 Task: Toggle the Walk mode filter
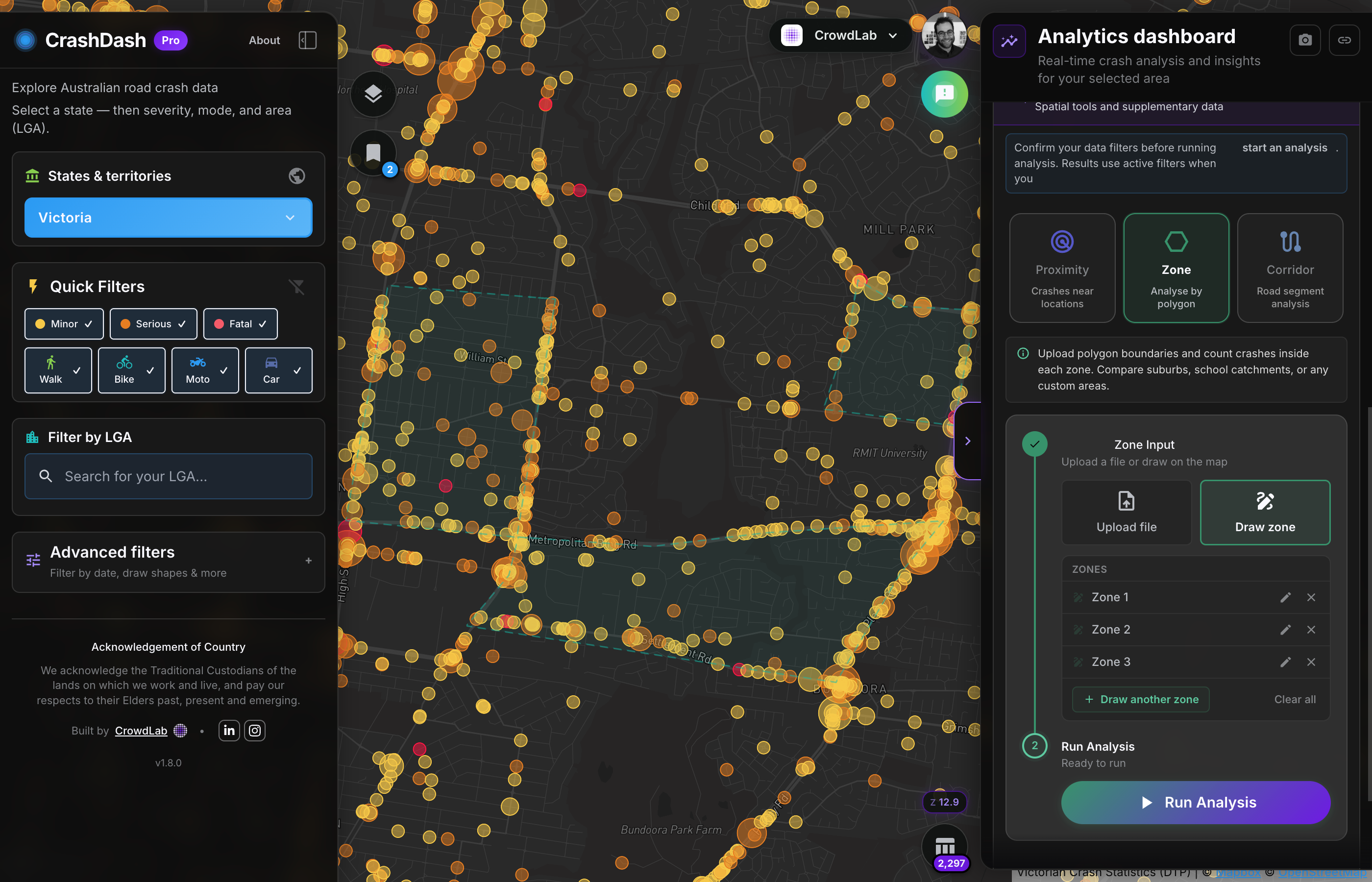58,370
